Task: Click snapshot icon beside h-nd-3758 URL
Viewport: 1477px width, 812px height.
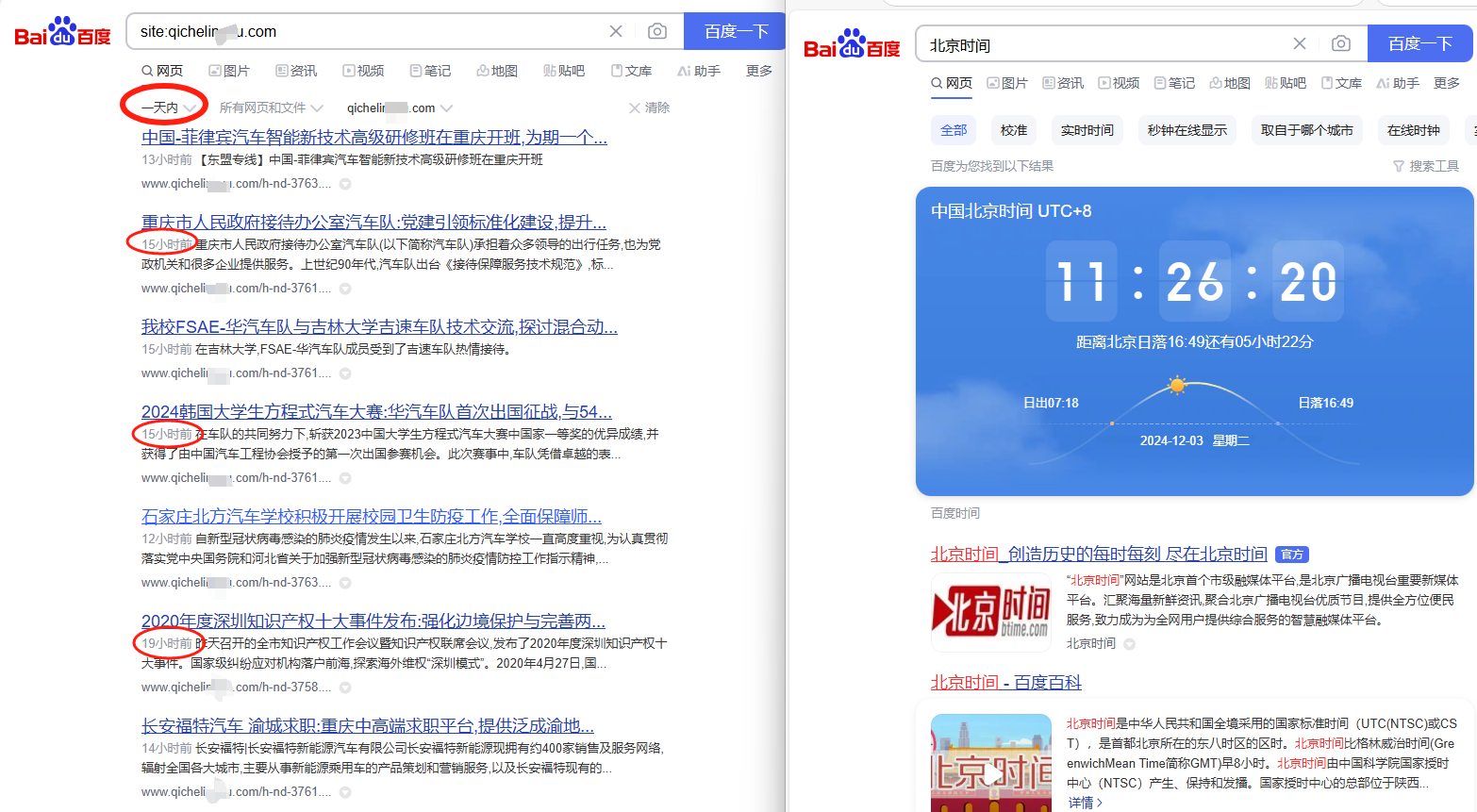Action: (345, 688)
